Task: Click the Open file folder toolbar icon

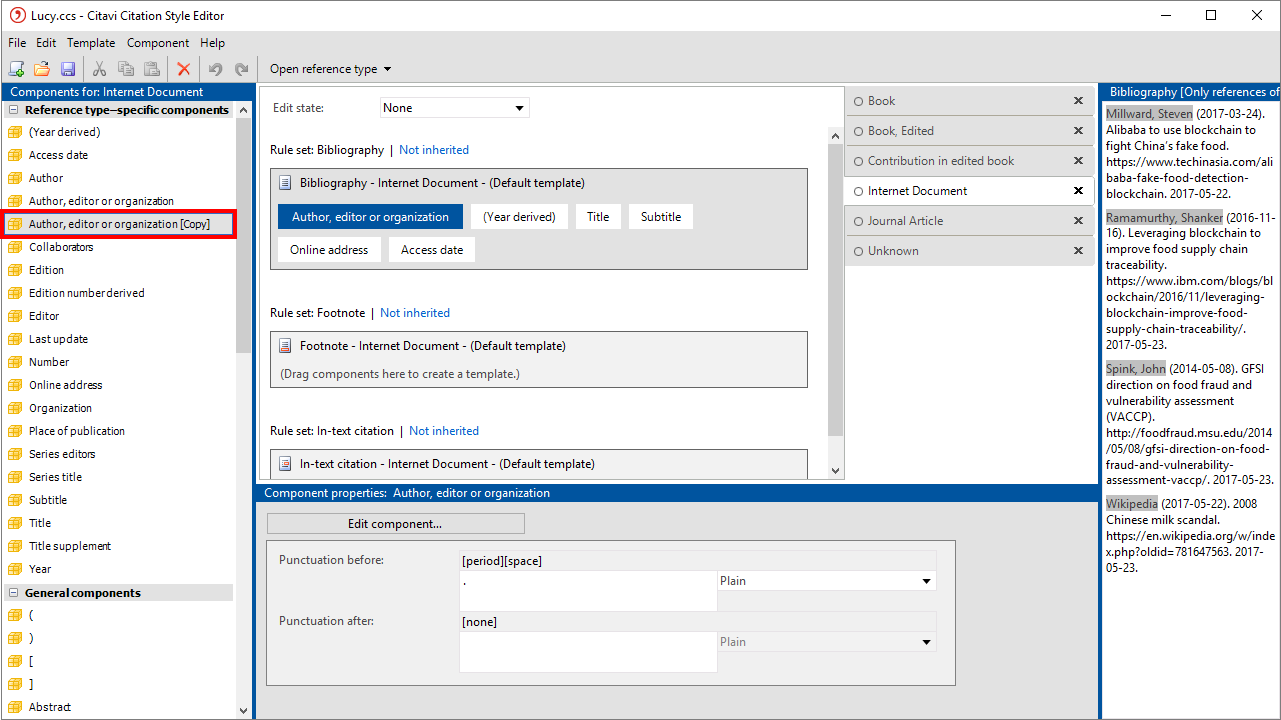Action: pyautogui.click(x=42, y=69)
